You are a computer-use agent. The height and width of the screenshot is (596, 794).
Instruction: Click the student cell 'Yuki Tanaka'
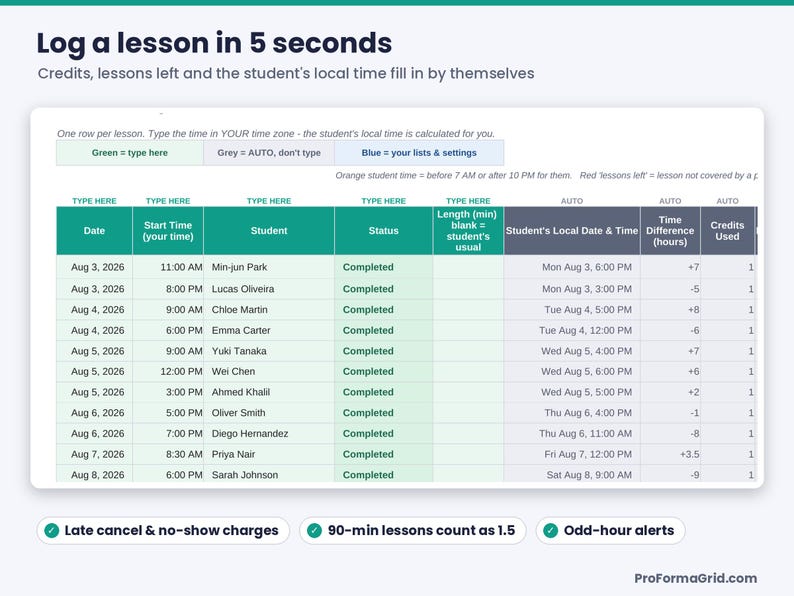click(269, 351)
